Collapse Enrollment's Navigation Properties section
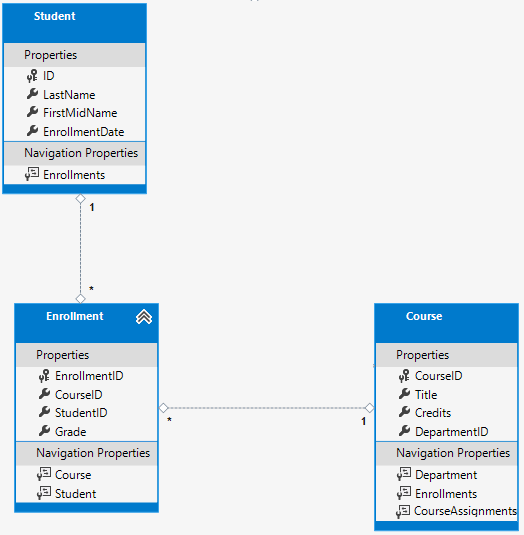The image size is (524, 535). pos(87,453)
